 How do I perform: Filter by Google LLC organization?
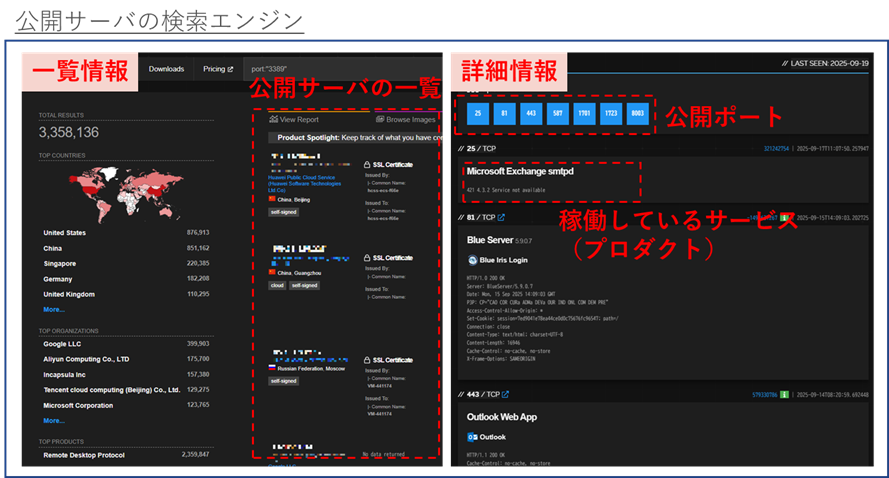[x=126, y=344]
